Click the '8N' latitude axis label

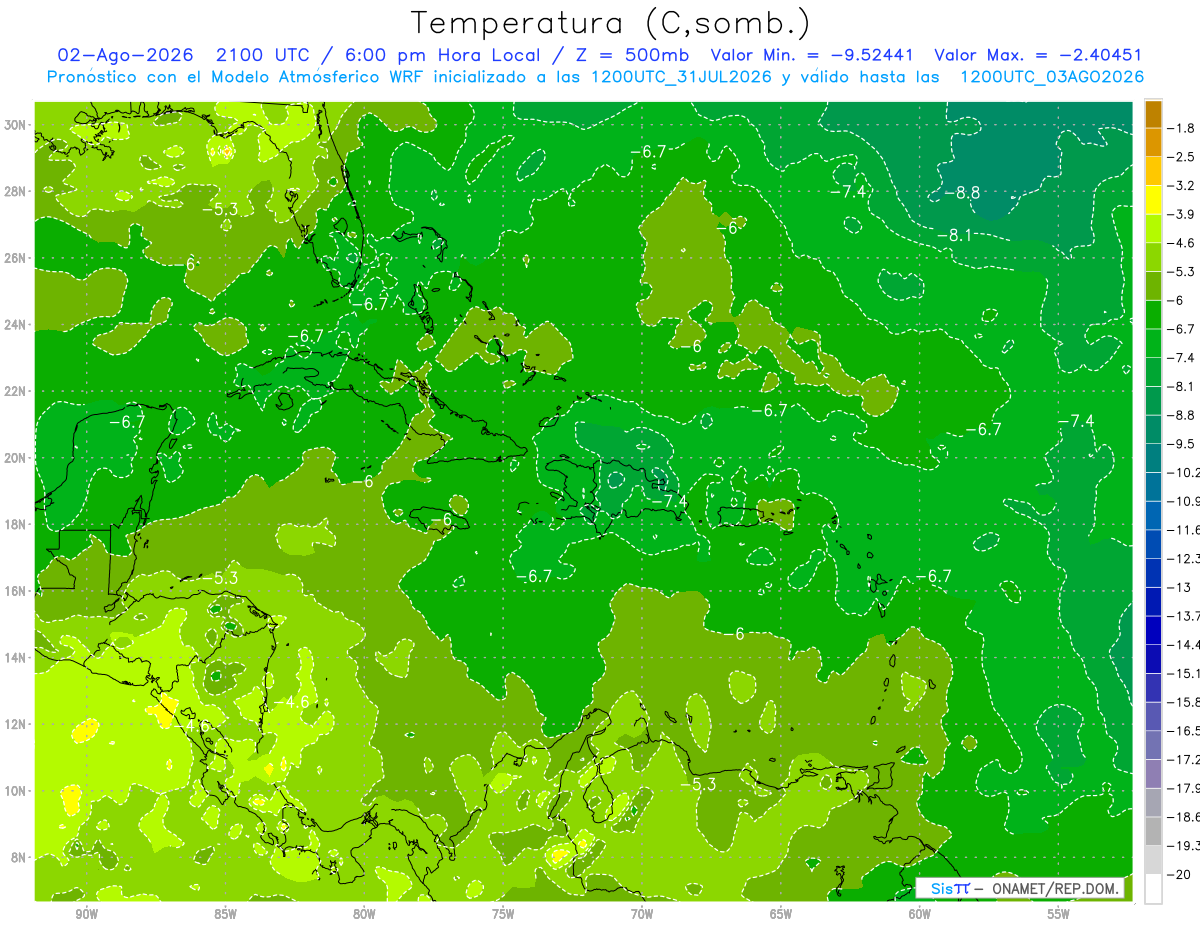click(x=18, y=858)
